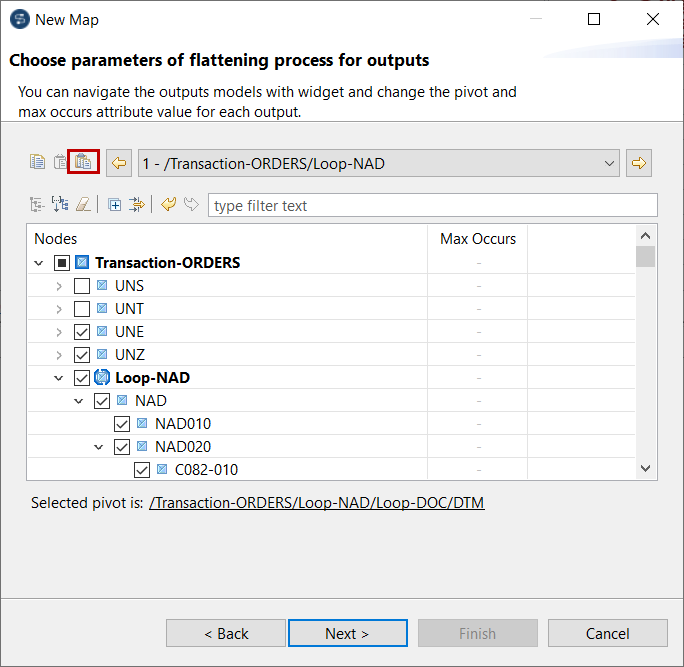684x667 pixels.
Task: Collapse the Loop-NAD tree node
Action: coord(59,378)
